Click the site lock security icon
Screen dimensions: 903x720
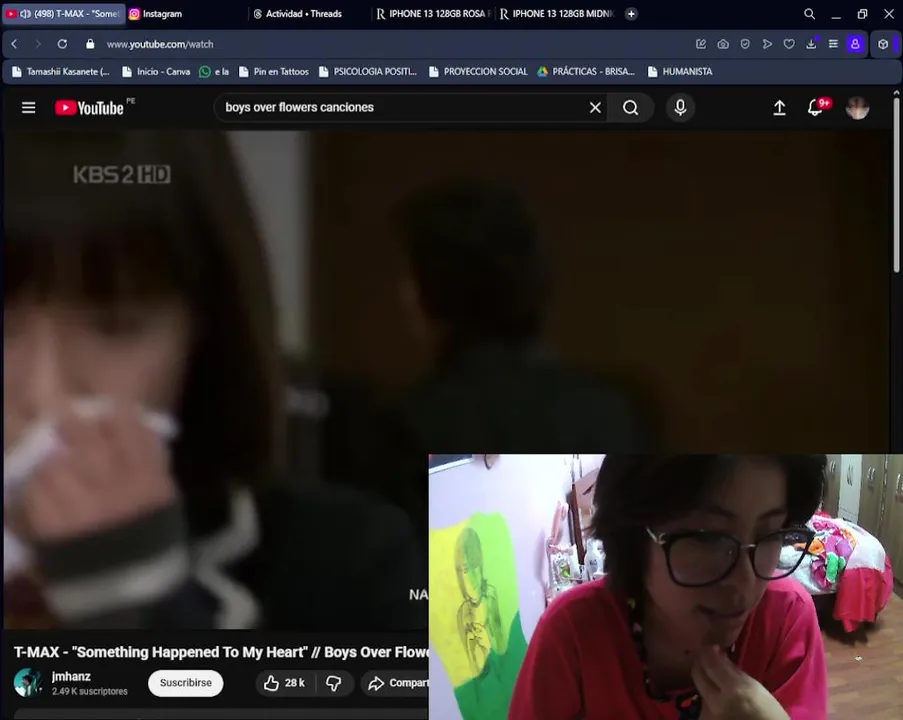click(90, 44)
